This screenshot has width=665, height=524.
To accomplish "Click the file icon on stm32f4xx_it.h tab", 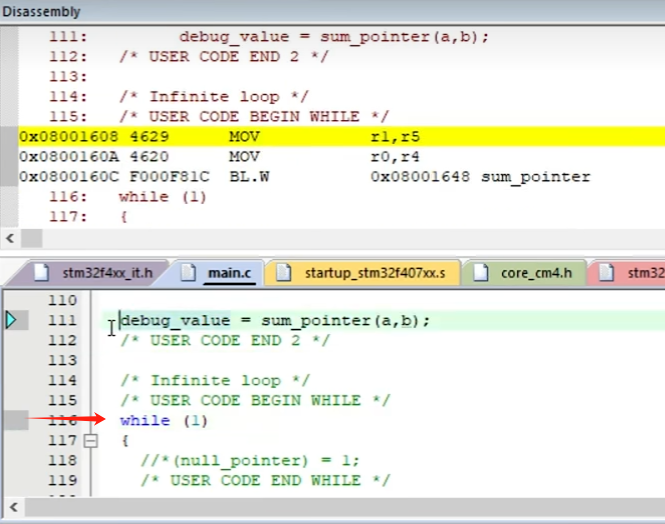I will point(42,273).
